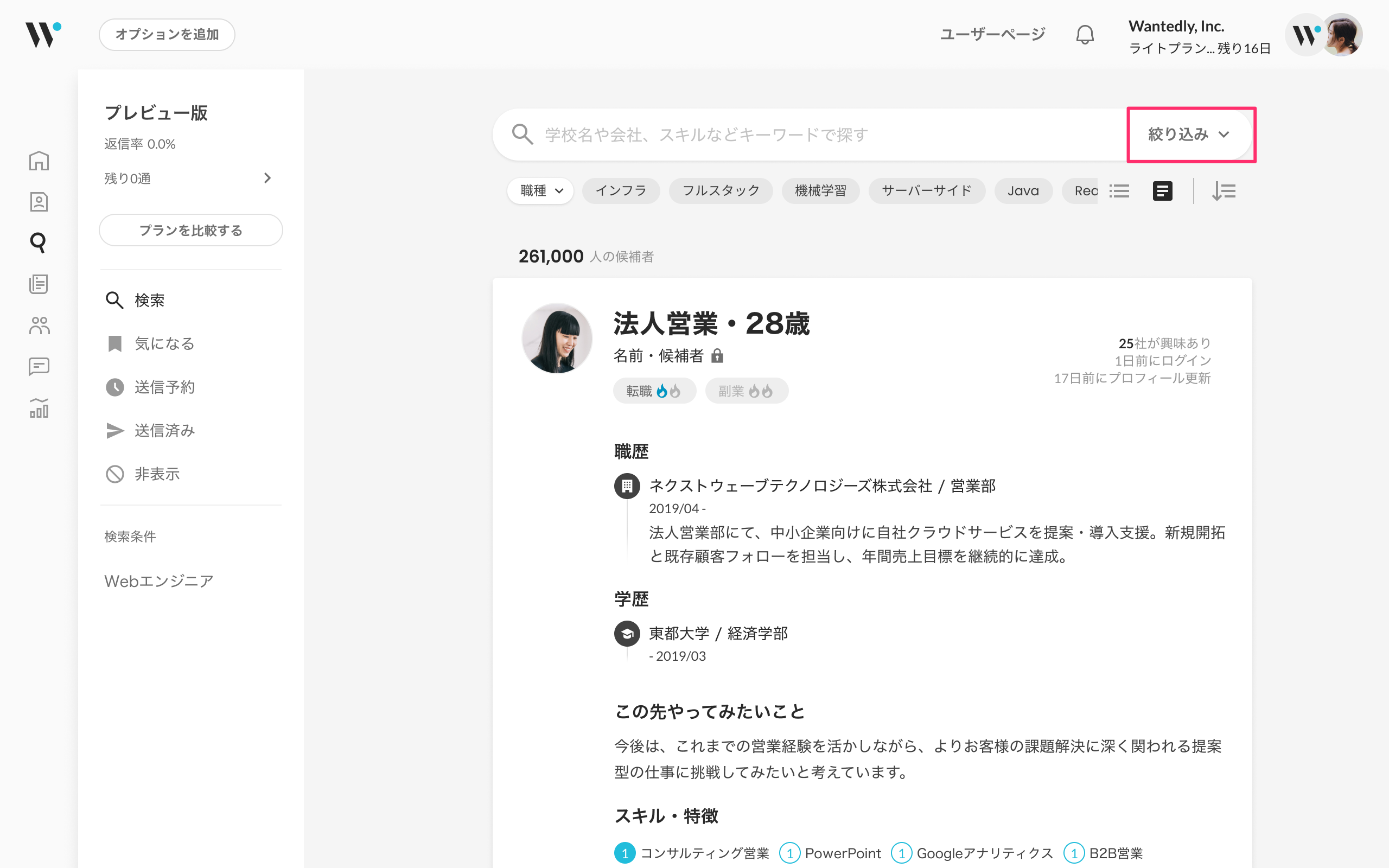
Task: Open ユーザーページ link
Action: click(992, 34)
